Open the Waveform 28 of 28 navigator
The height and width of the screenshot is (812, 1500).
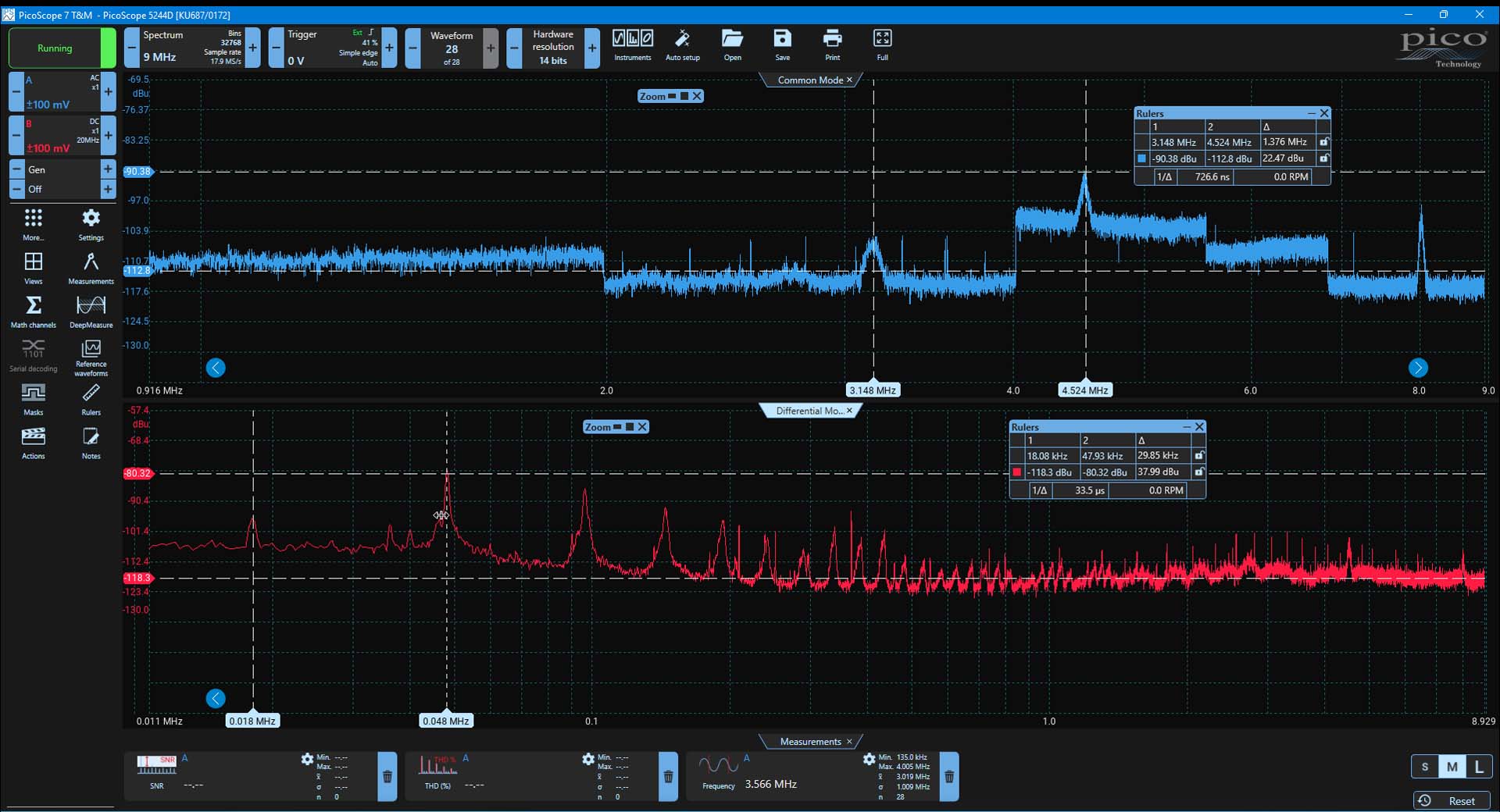452,48
